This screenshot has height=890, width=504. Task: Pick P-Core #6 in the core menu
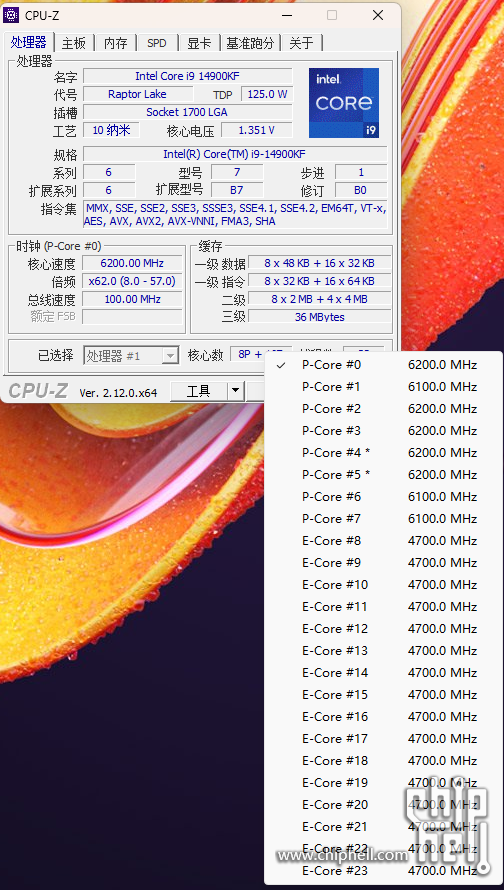click(384, 497)
